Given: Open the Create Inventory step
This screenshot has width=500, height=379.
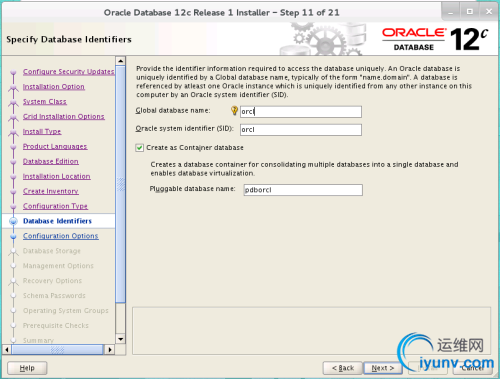Looking at the screenshot, I should coord(51,191).
